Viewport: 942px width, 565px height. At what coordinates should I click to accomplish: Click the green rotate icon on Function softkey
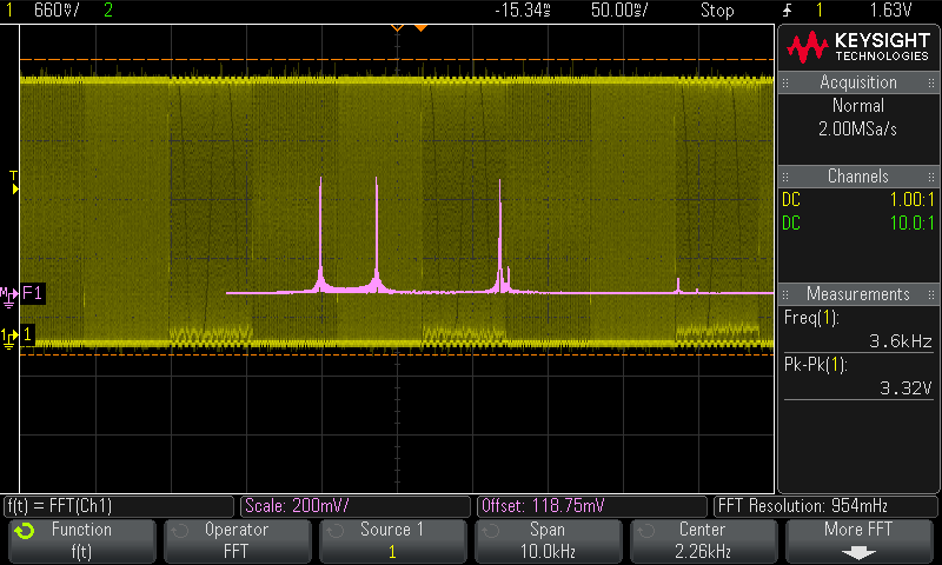coord(24,531)
